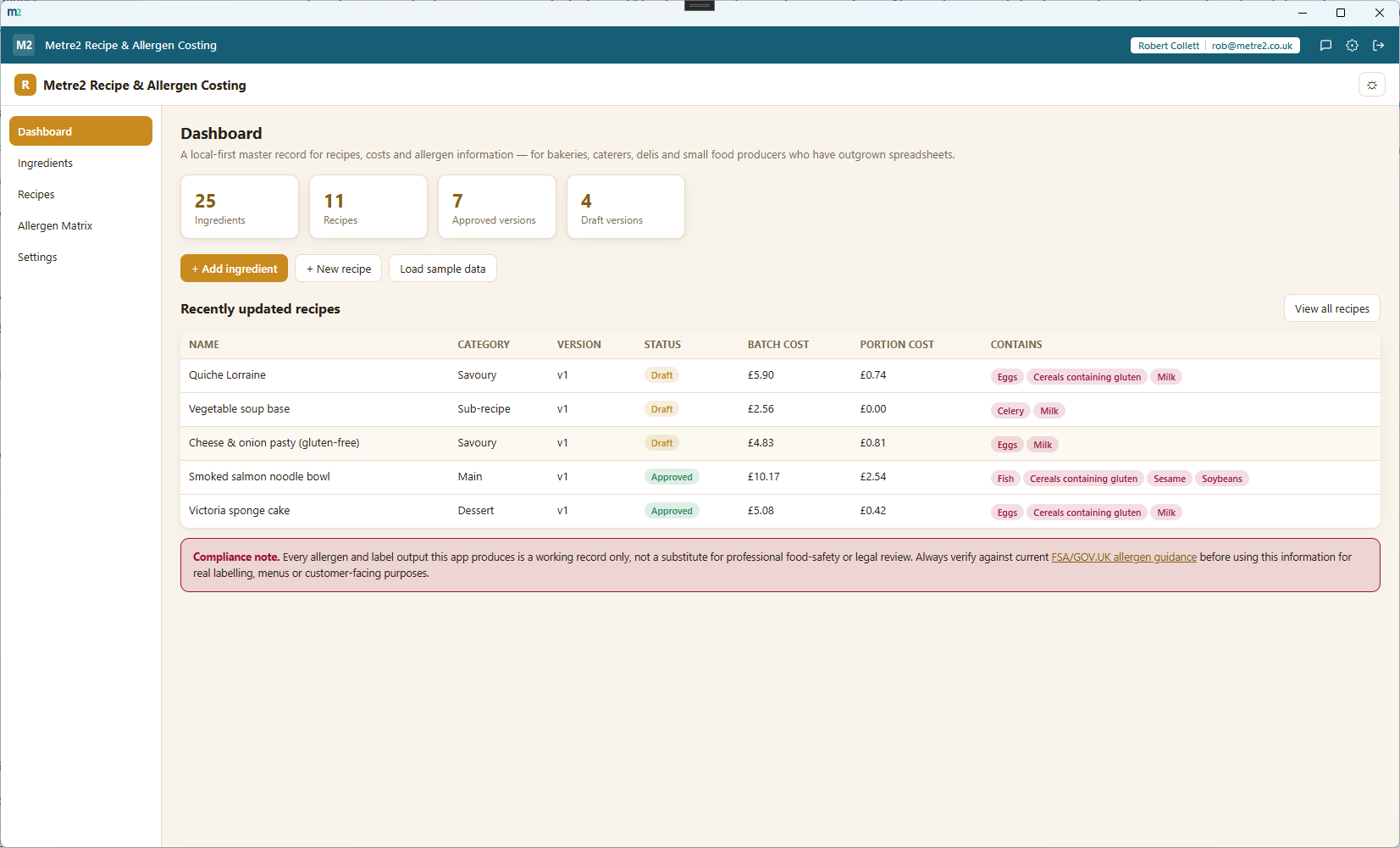The image size is (1400, 848).
Task: Click Load sample data button
Action: tap(443, 269)
